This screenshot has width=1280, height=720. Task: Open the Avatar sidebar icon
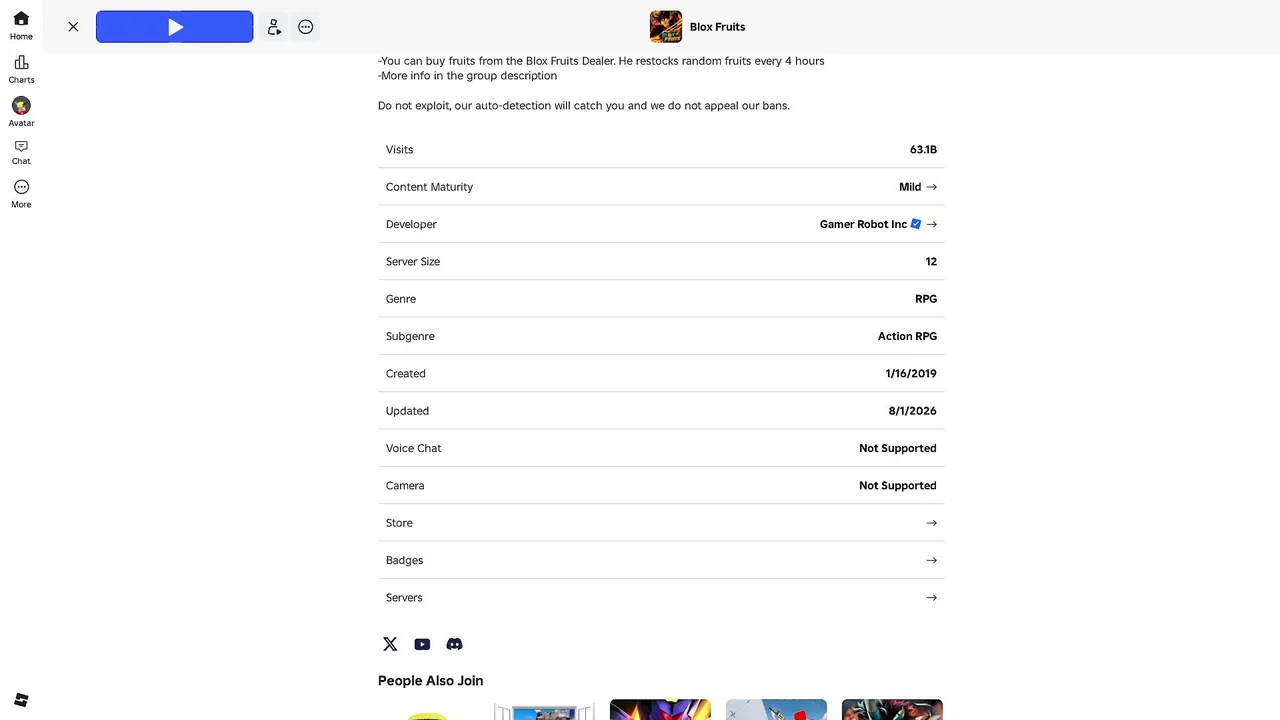tap(21, 112)
